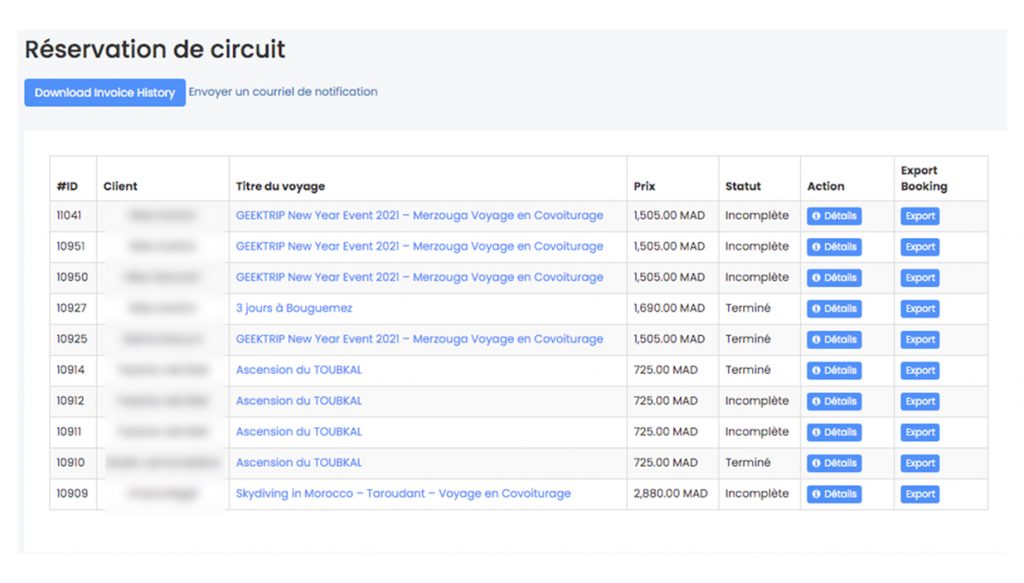Export booking 10909
Image resolution: width=1024 pixels, height=583 pixels.
pos(919,495)
